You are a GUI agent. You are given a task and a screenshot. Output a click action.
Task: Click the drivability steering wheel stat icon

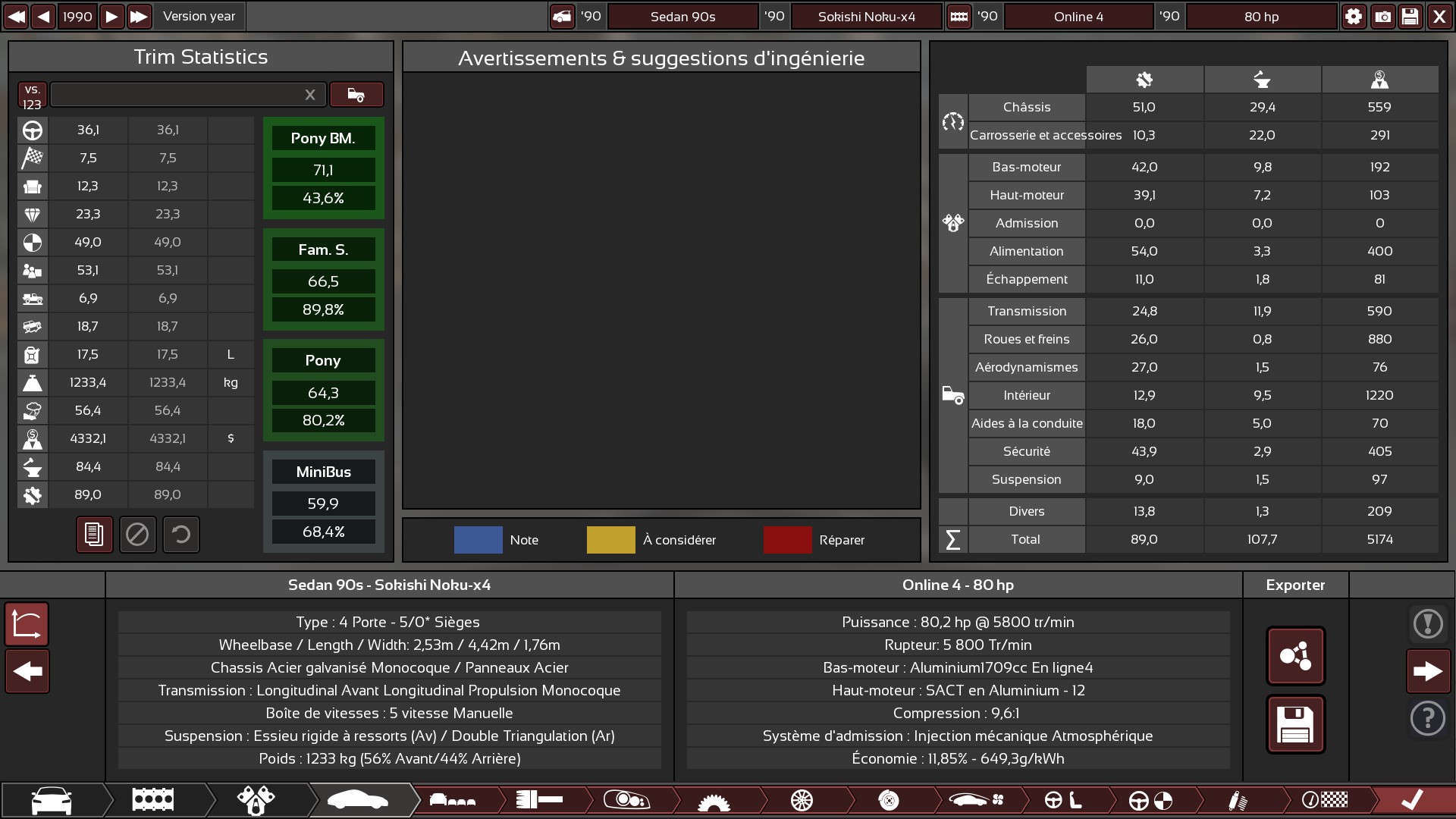(33, 130)
